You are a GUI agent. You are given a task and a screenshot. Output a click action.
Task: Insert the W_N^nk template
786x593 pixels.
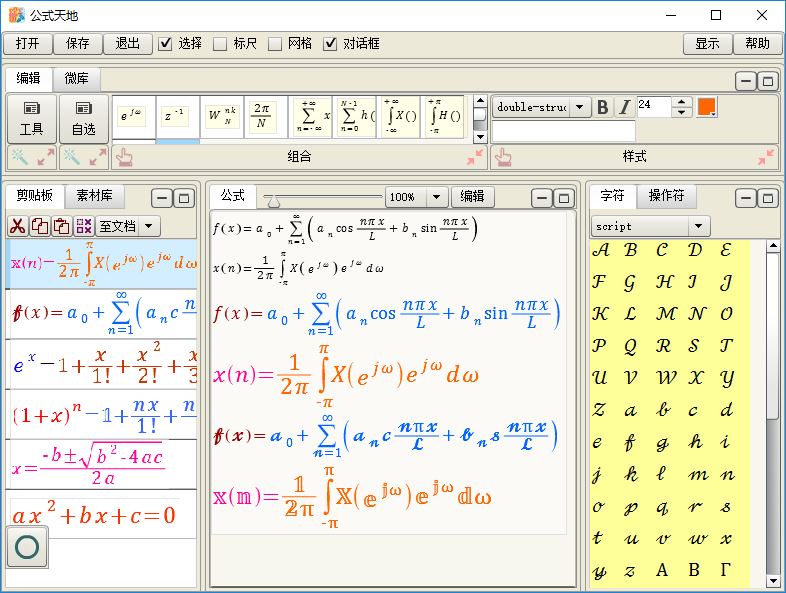221,116
